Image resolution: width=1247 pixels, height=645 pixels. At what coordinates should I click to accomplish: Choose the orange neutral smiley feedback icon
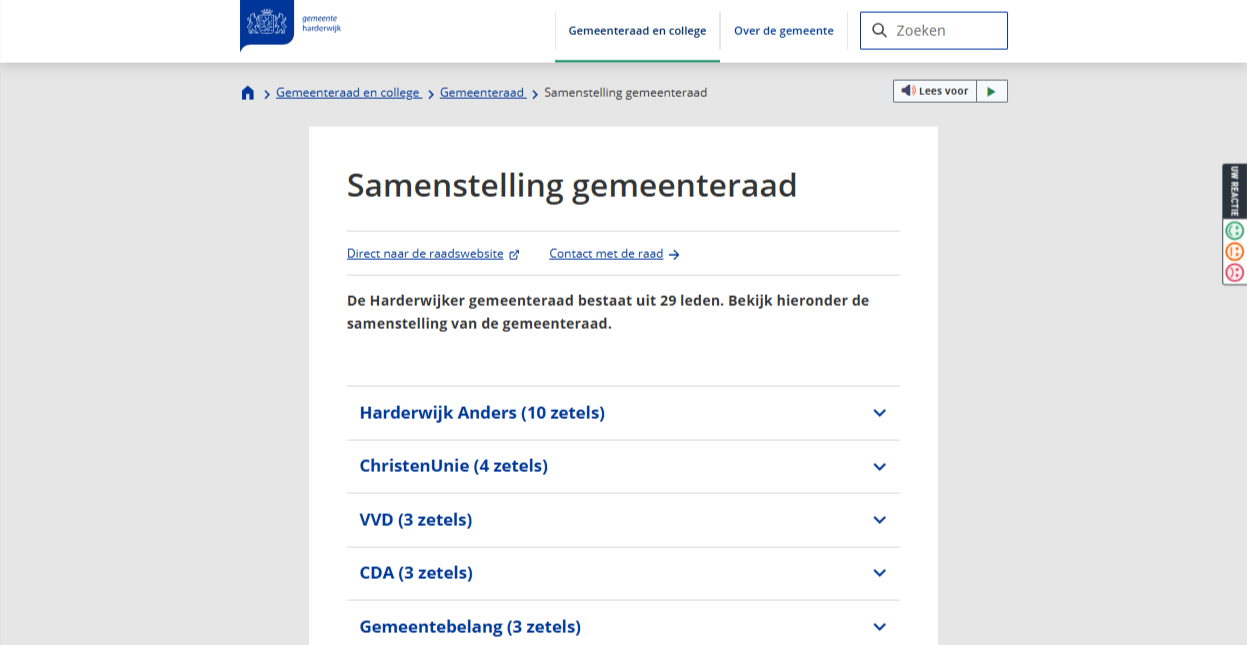[x=1235, y=251]
